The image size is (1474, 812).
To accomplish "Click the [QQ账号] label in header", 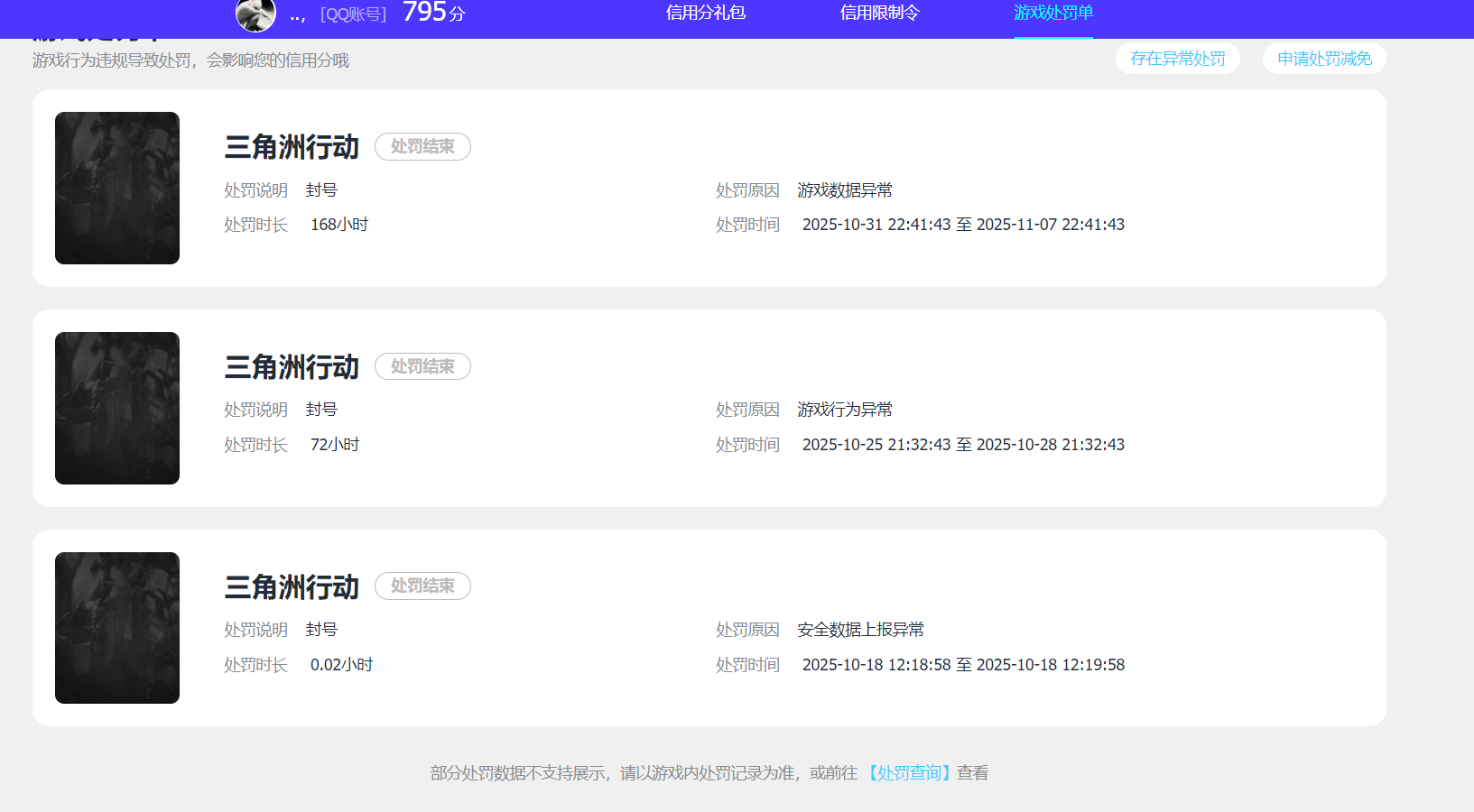I will [353, 14].
